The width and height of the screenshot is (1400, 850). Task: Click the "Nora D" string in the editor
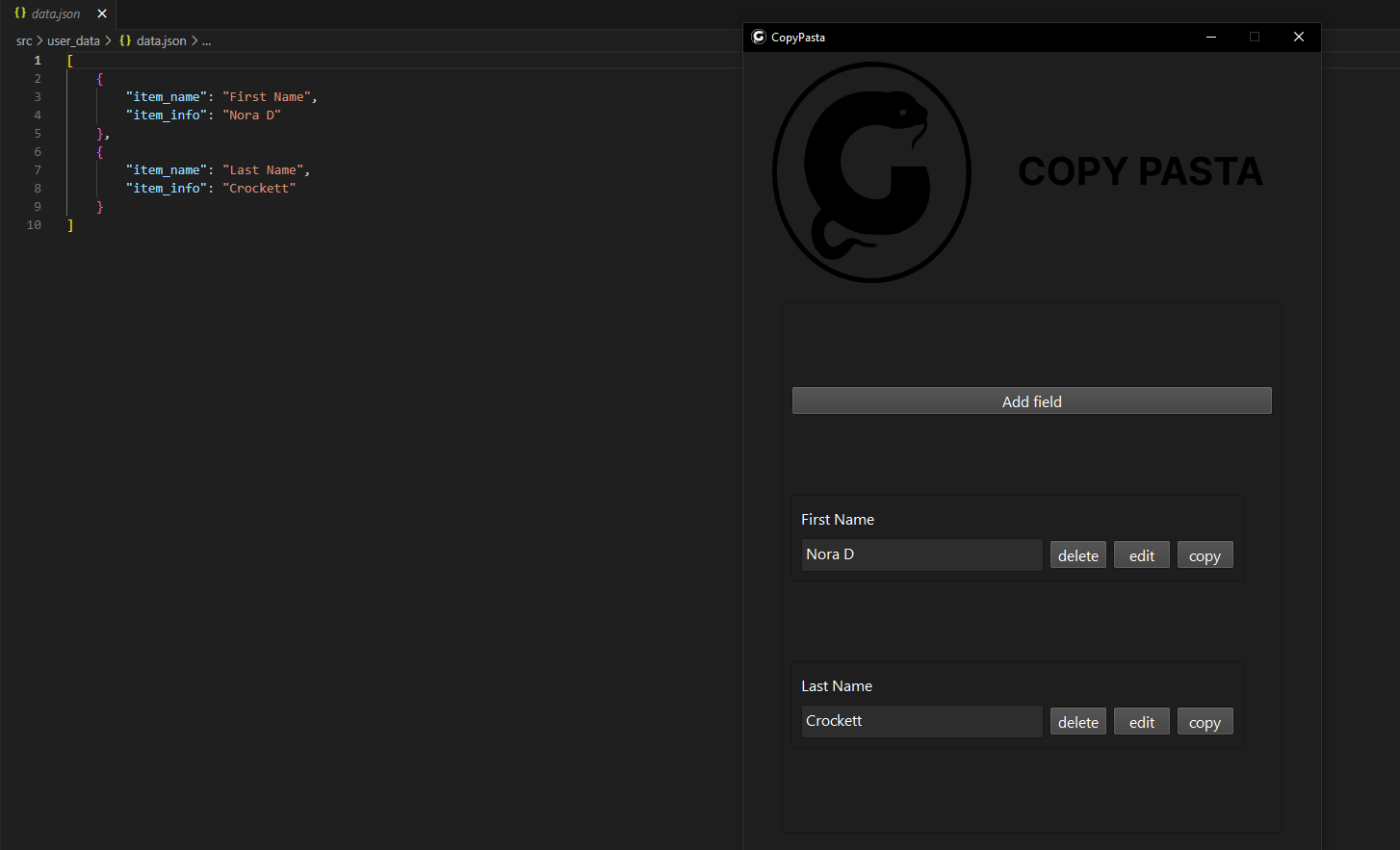tap(251, 115)
